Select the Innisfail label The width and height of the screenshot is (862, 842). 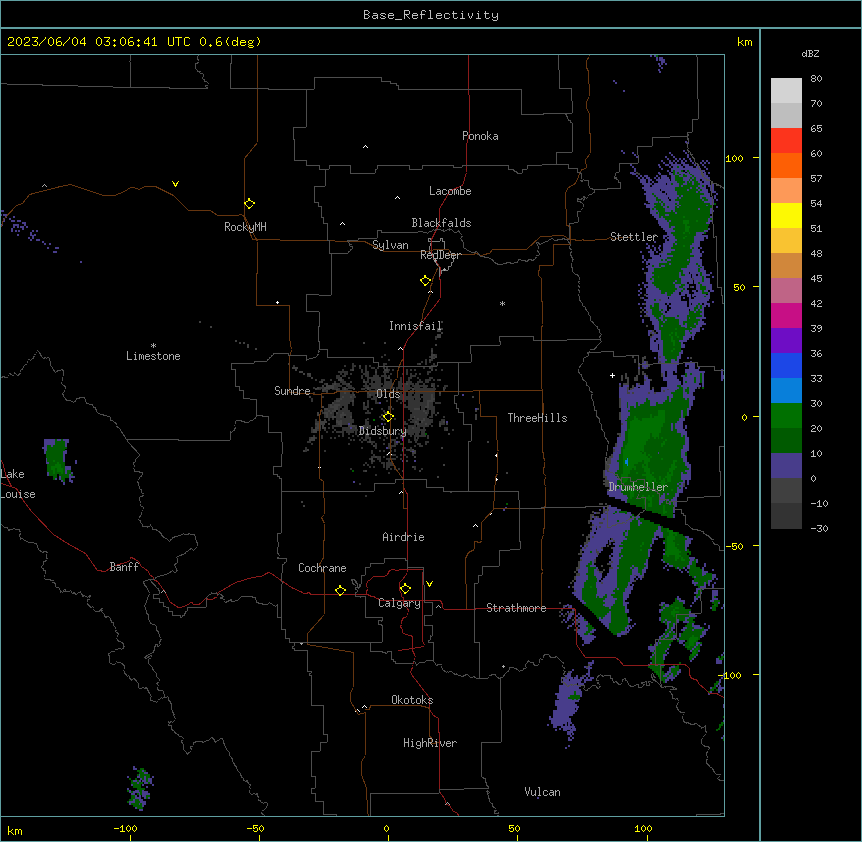tap(416, 326)
